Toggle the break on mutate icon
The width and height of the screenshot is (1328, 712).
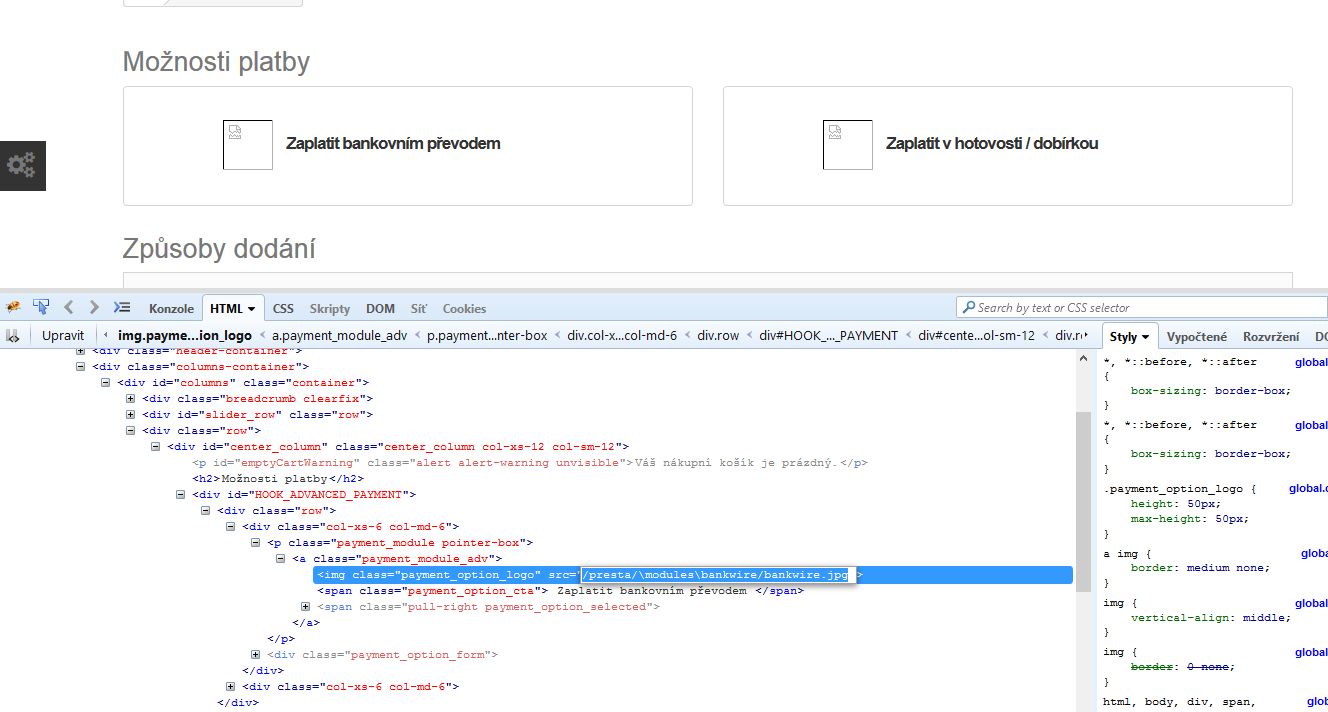tap(13, 335)
